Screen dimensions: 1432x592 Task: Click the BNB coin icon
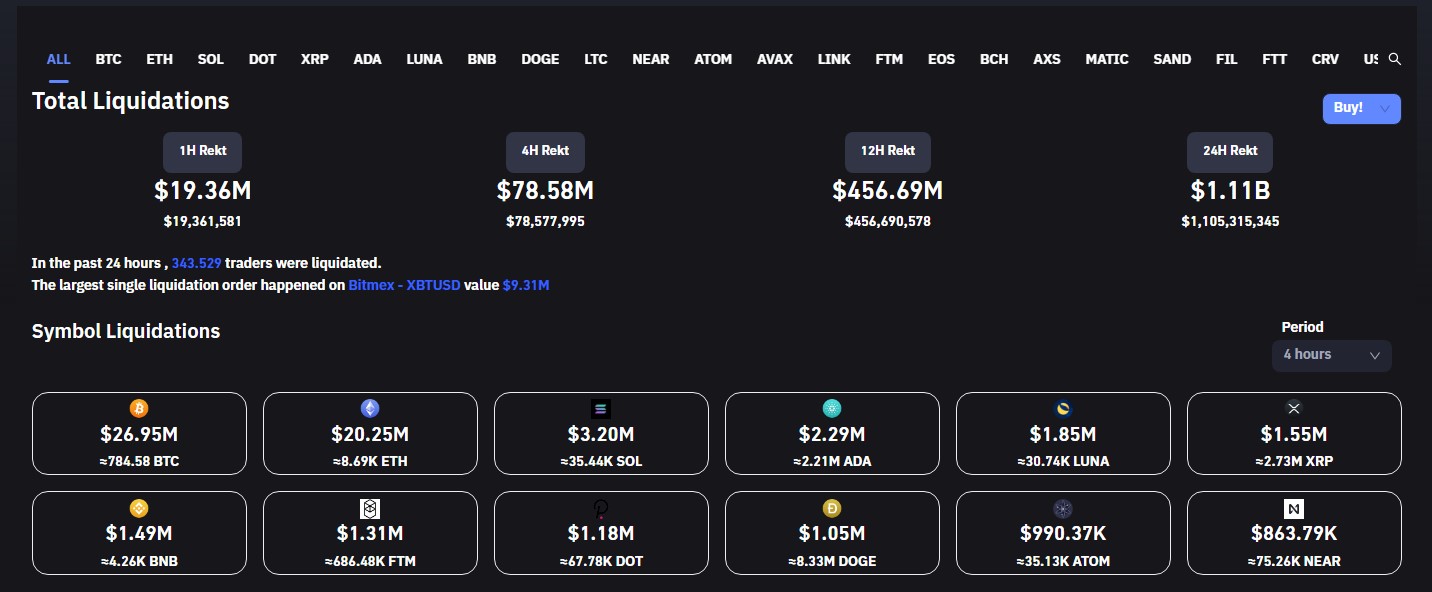click(x=139, y=508)
